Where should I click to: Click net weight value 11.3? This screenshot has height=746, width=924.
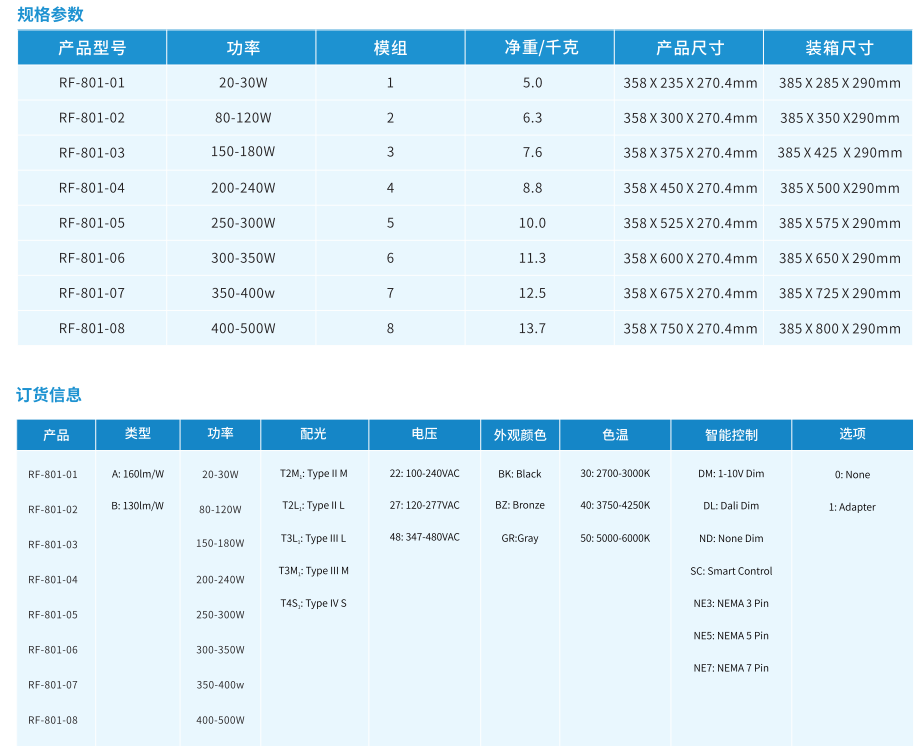[532, 258]
